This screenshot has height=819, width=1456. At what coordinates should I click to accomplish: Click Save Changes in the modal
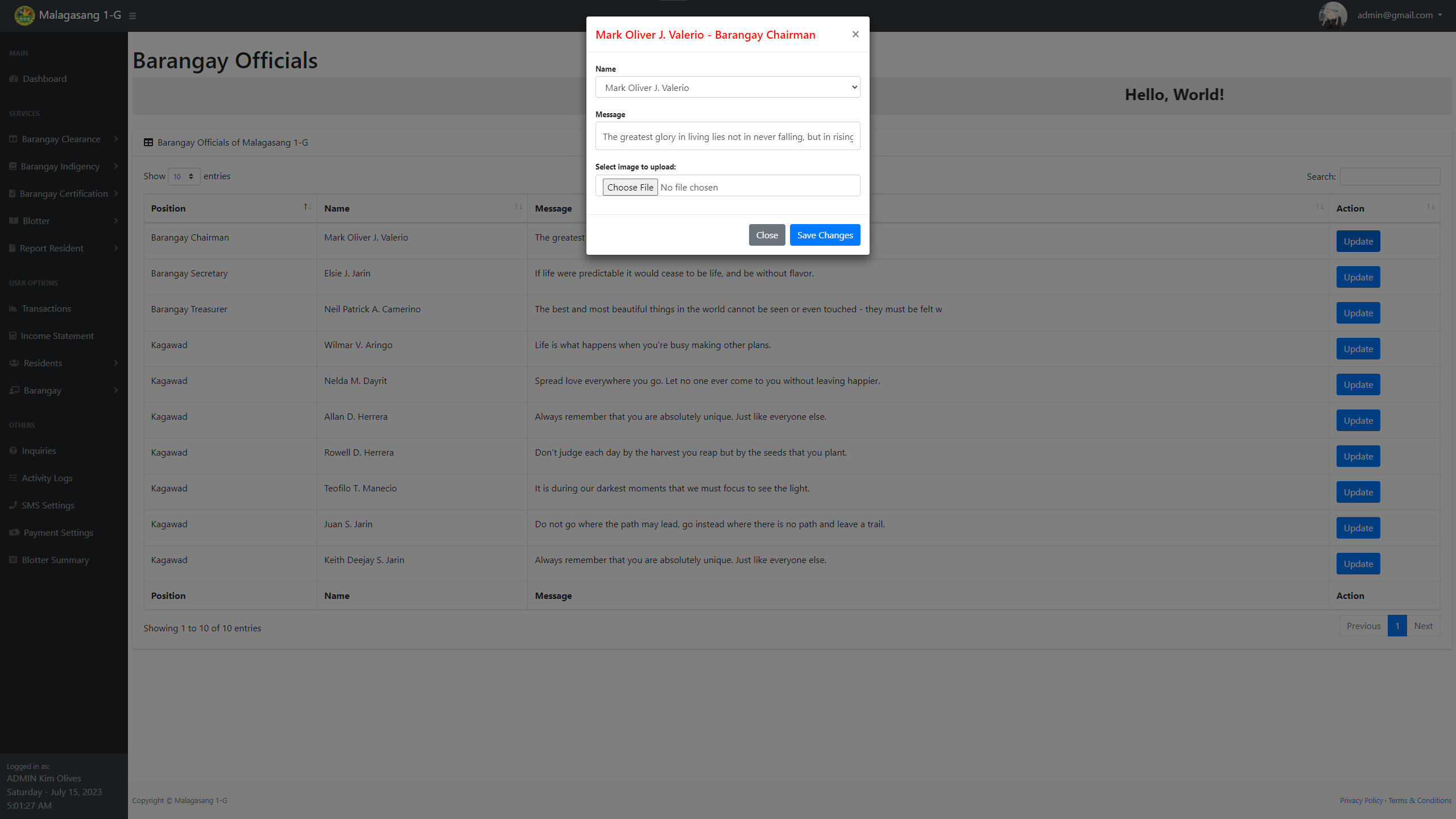click(x=825, y=235)
